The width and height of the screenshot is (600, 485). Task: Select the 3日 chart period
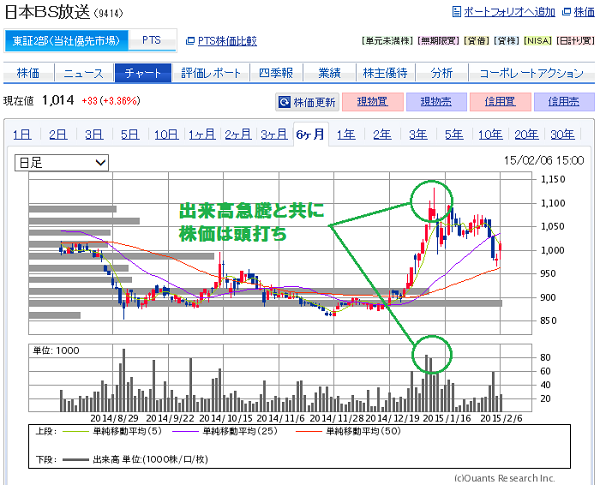(94, 135)
